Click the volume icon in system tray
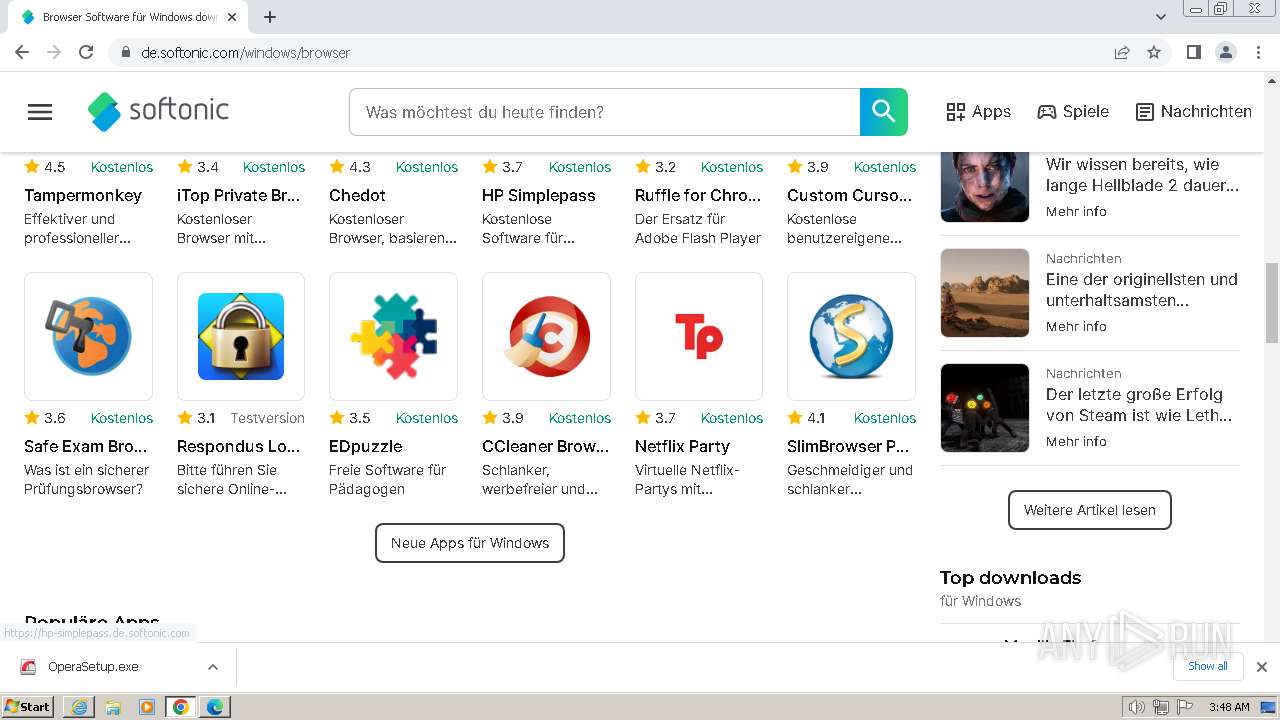Screen dimensions: 1280x720 1136,707
